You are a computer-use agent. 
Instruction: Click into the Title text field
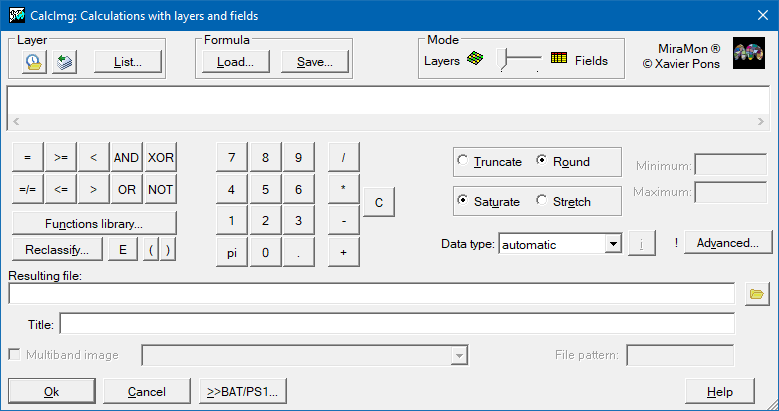[x=397, y=324]
